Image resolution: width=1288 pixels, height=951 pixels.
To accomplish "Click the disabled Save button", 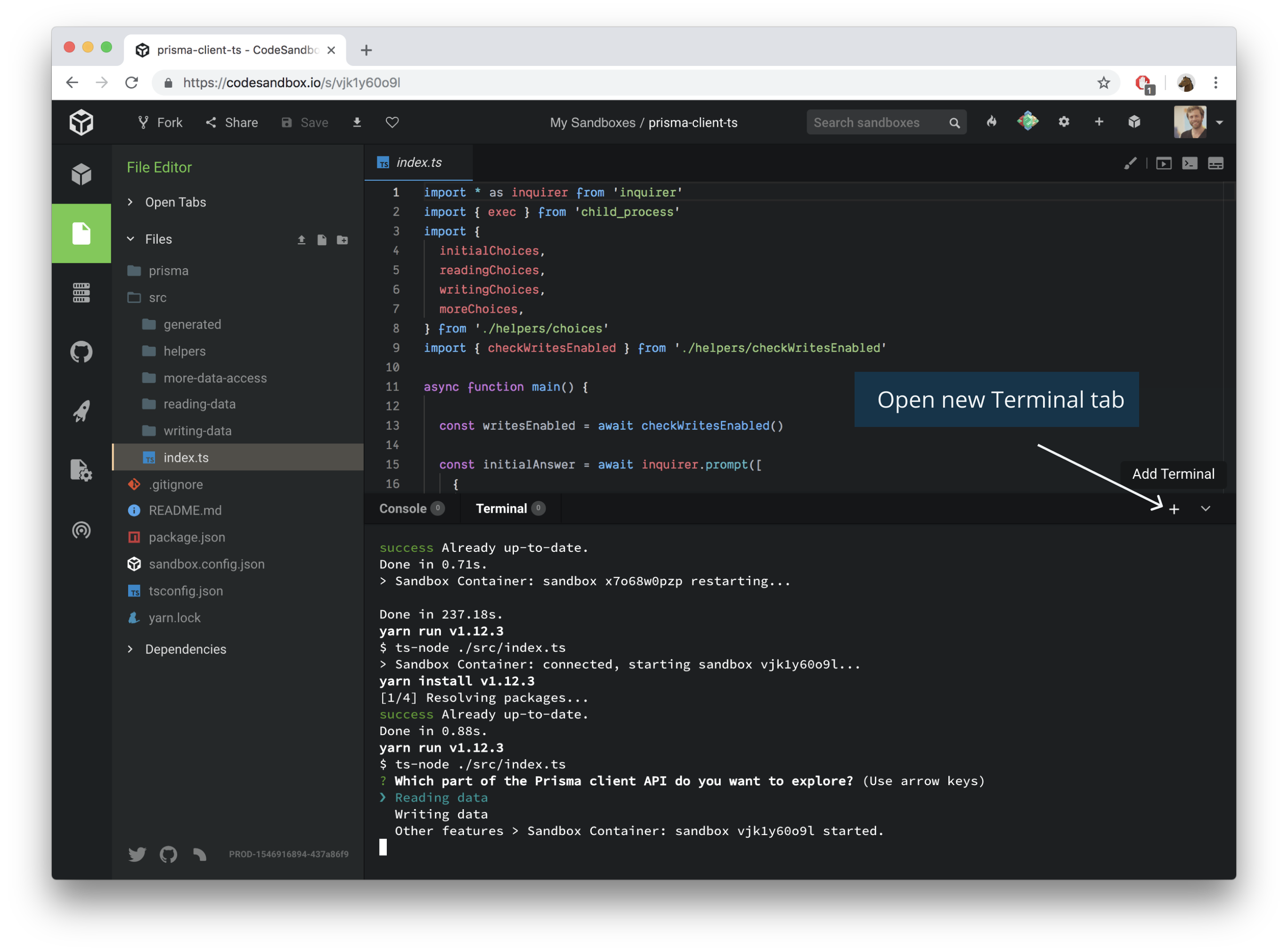I will (305, 123).
